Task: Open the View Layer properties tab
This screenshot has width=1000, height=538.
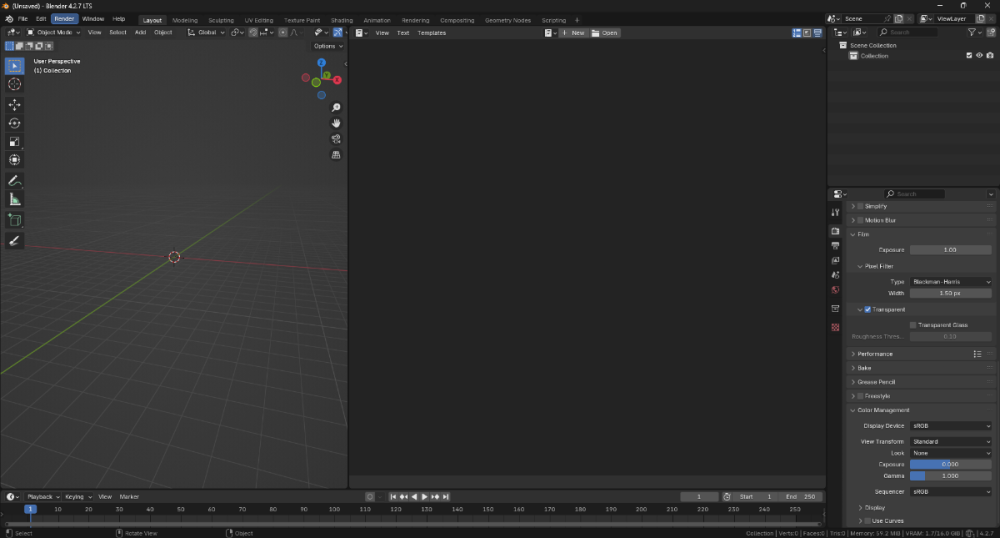Action: click(835, 260)
